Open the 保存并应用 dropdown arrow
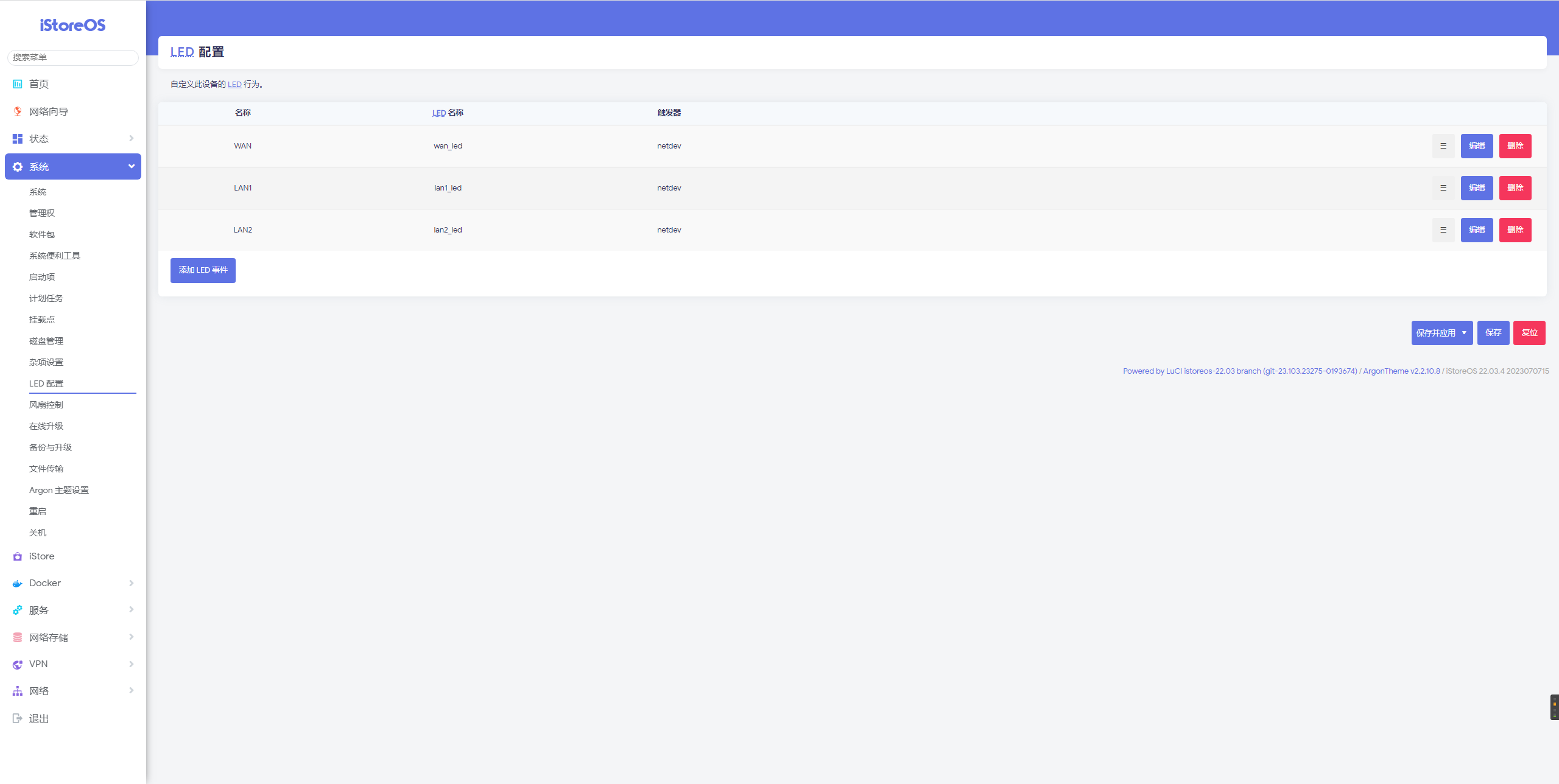 pyautogui.click(x=1464, y=333)
